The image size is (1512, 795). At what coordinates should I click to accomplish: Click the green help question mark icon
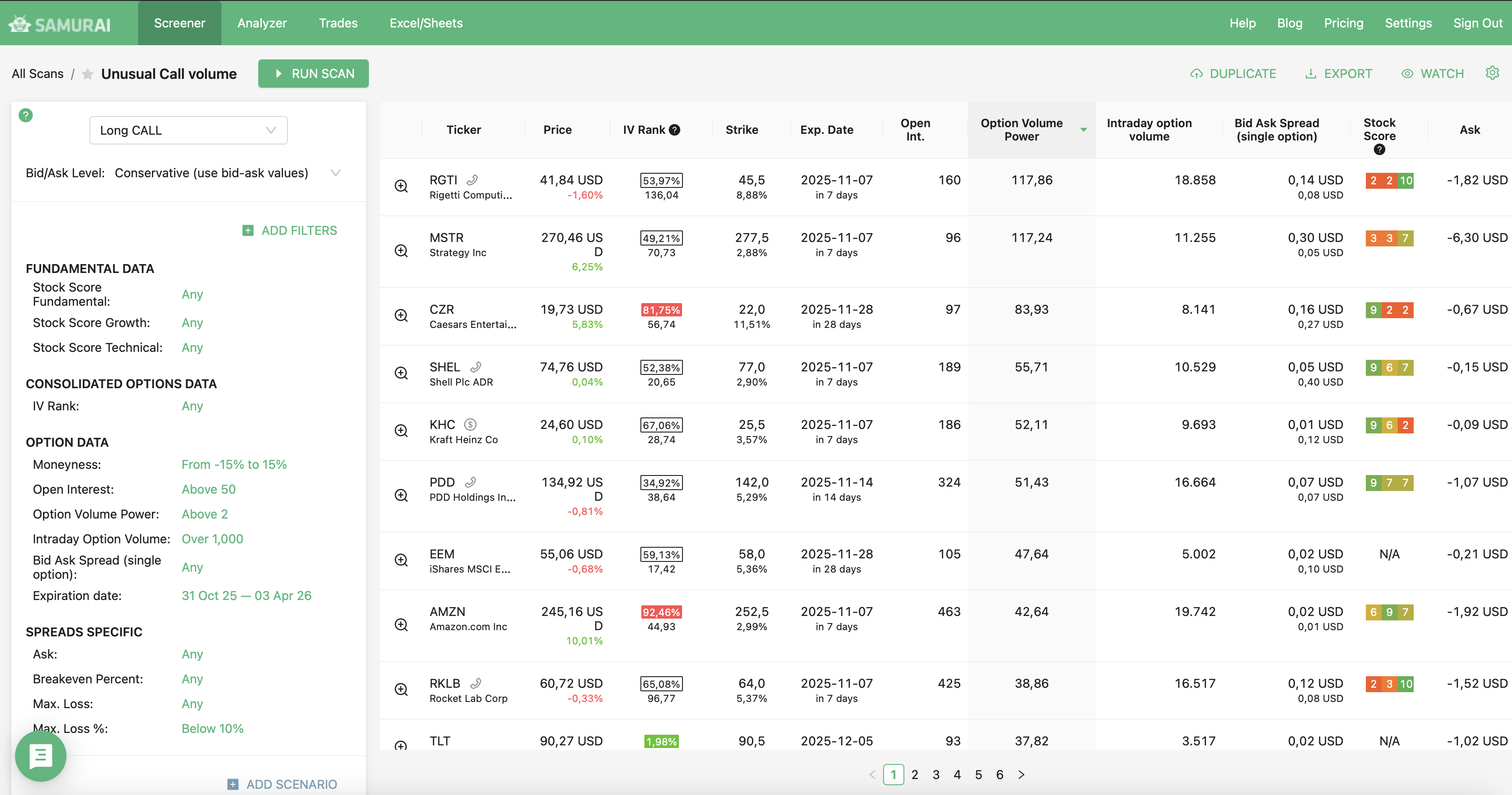(x=26, y=115)
